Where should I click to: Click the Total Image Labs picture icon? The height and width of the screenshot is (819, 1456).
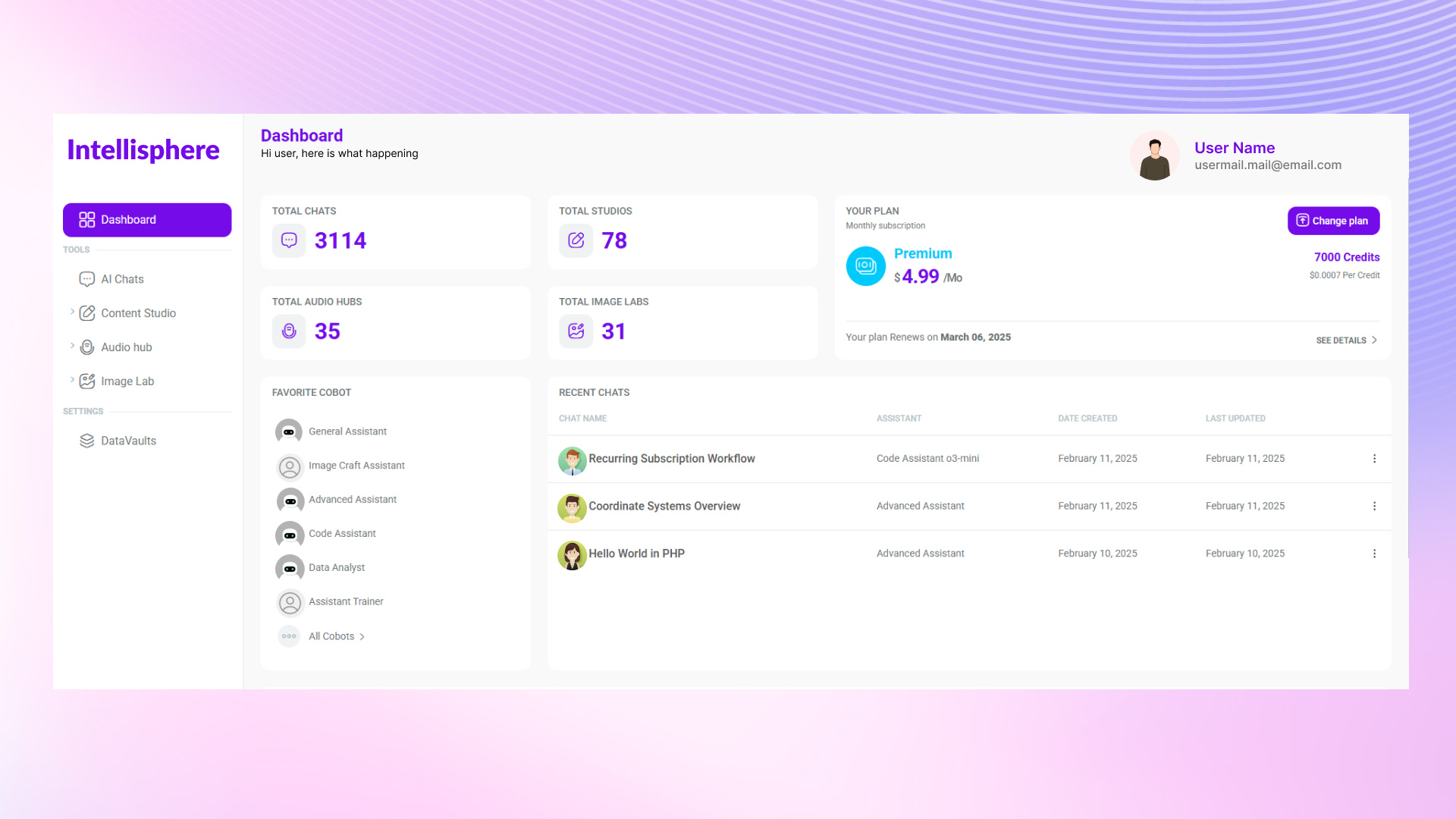click(576, 331)
